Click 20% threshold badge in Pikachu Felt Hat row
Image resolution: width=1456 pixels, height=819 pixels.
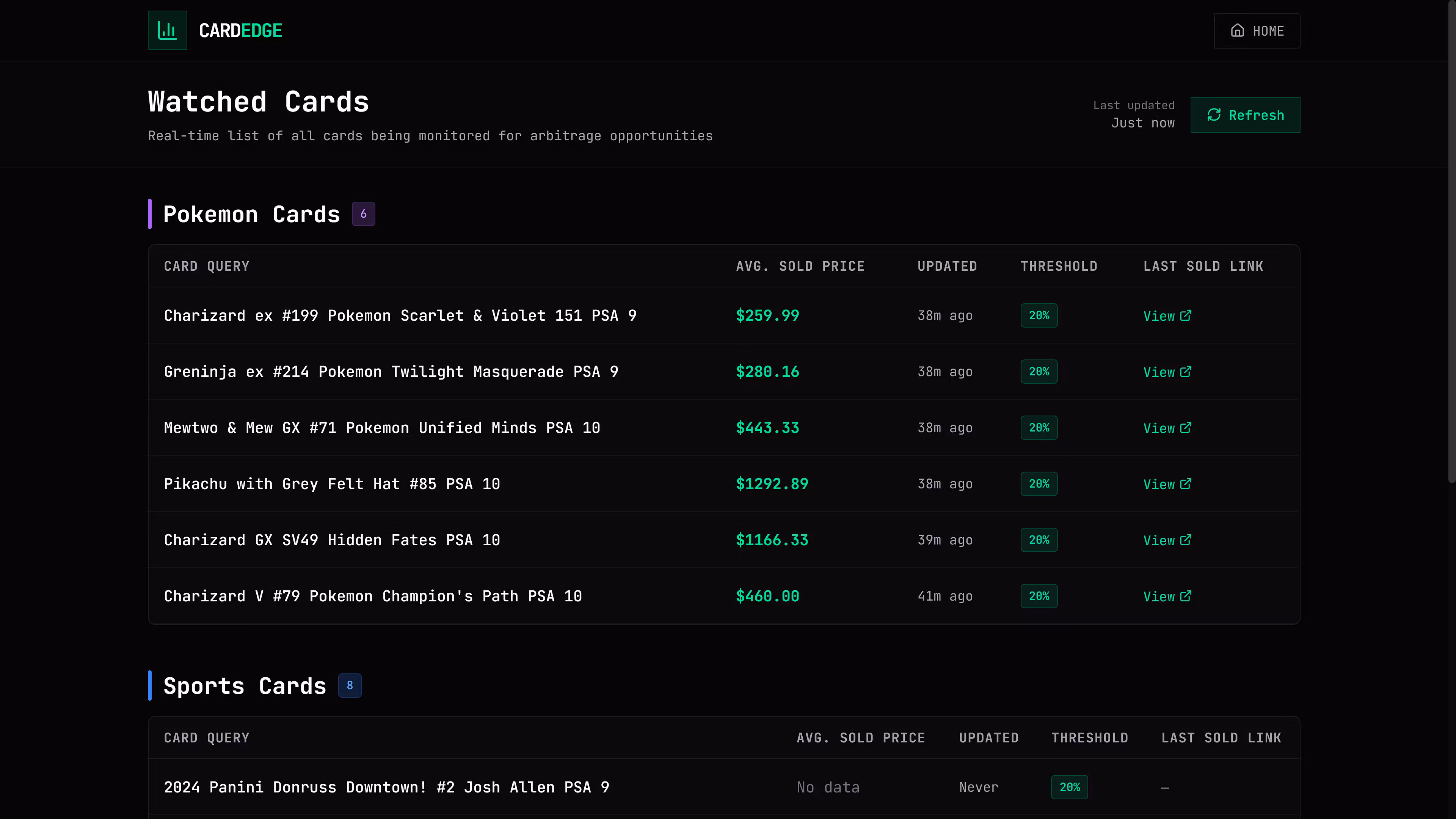1039,484
